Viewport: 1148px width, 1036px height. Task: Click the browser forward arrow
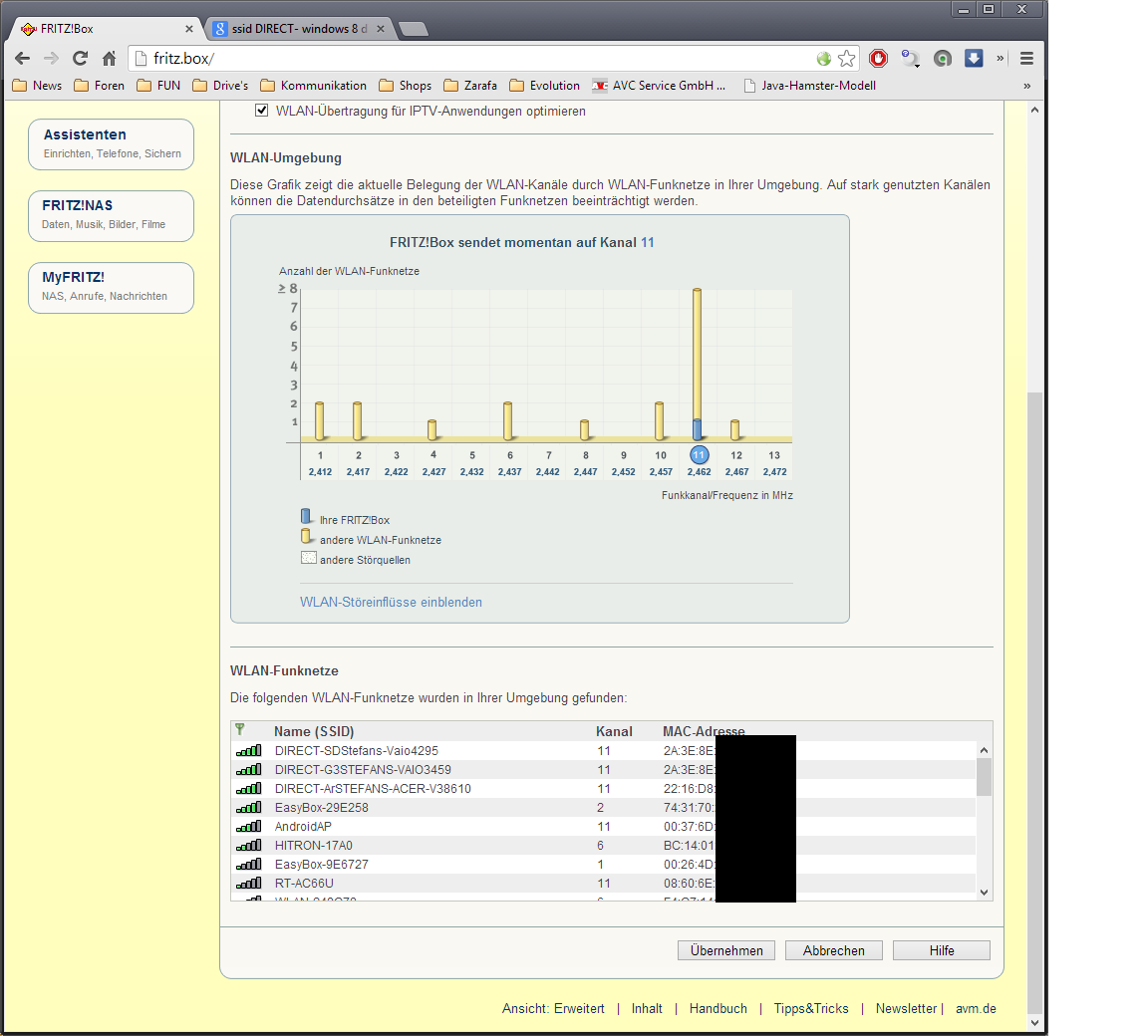51,59
